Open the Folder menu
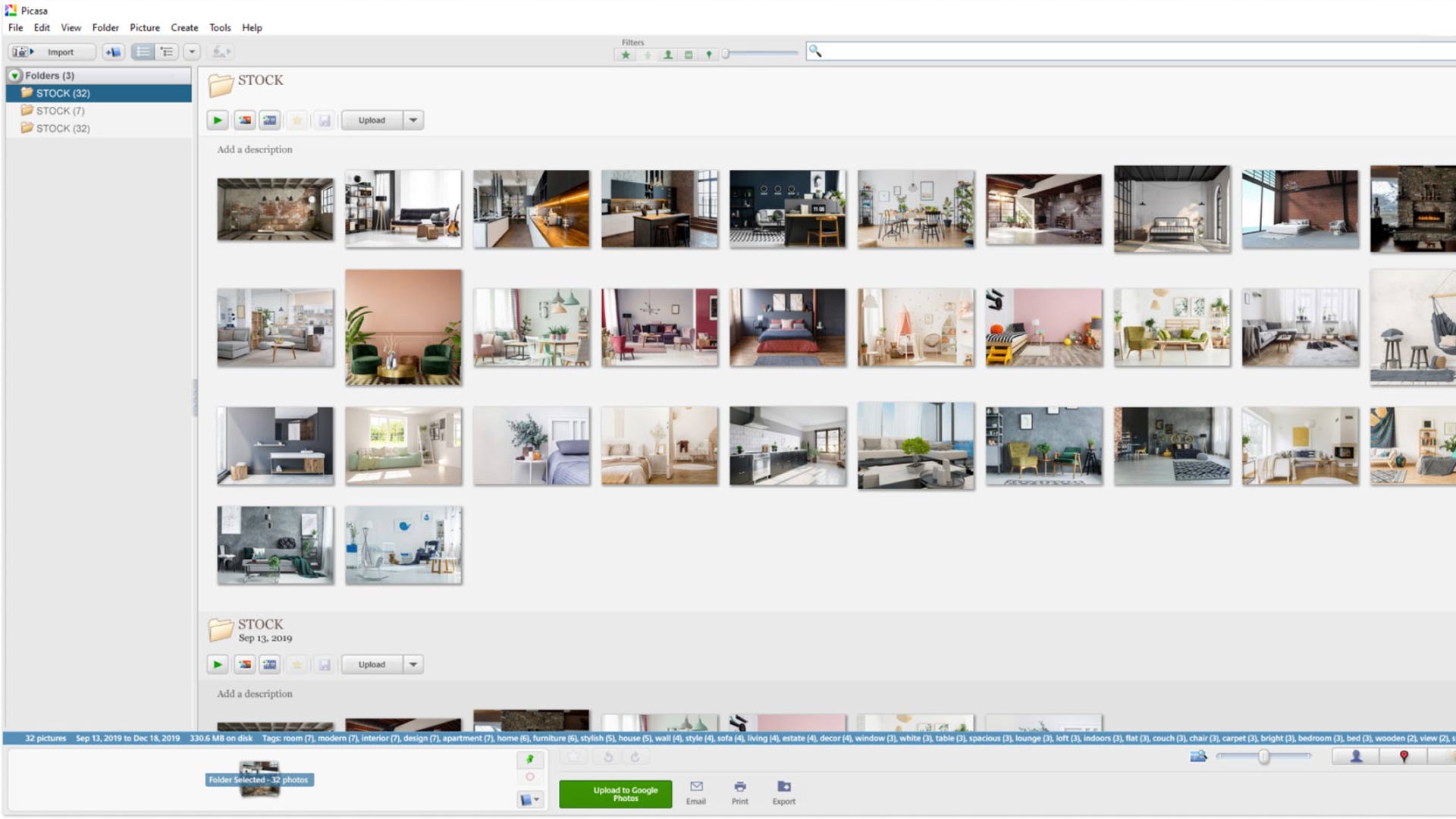This screenshot has height=819, width=1456. [105, 27]
